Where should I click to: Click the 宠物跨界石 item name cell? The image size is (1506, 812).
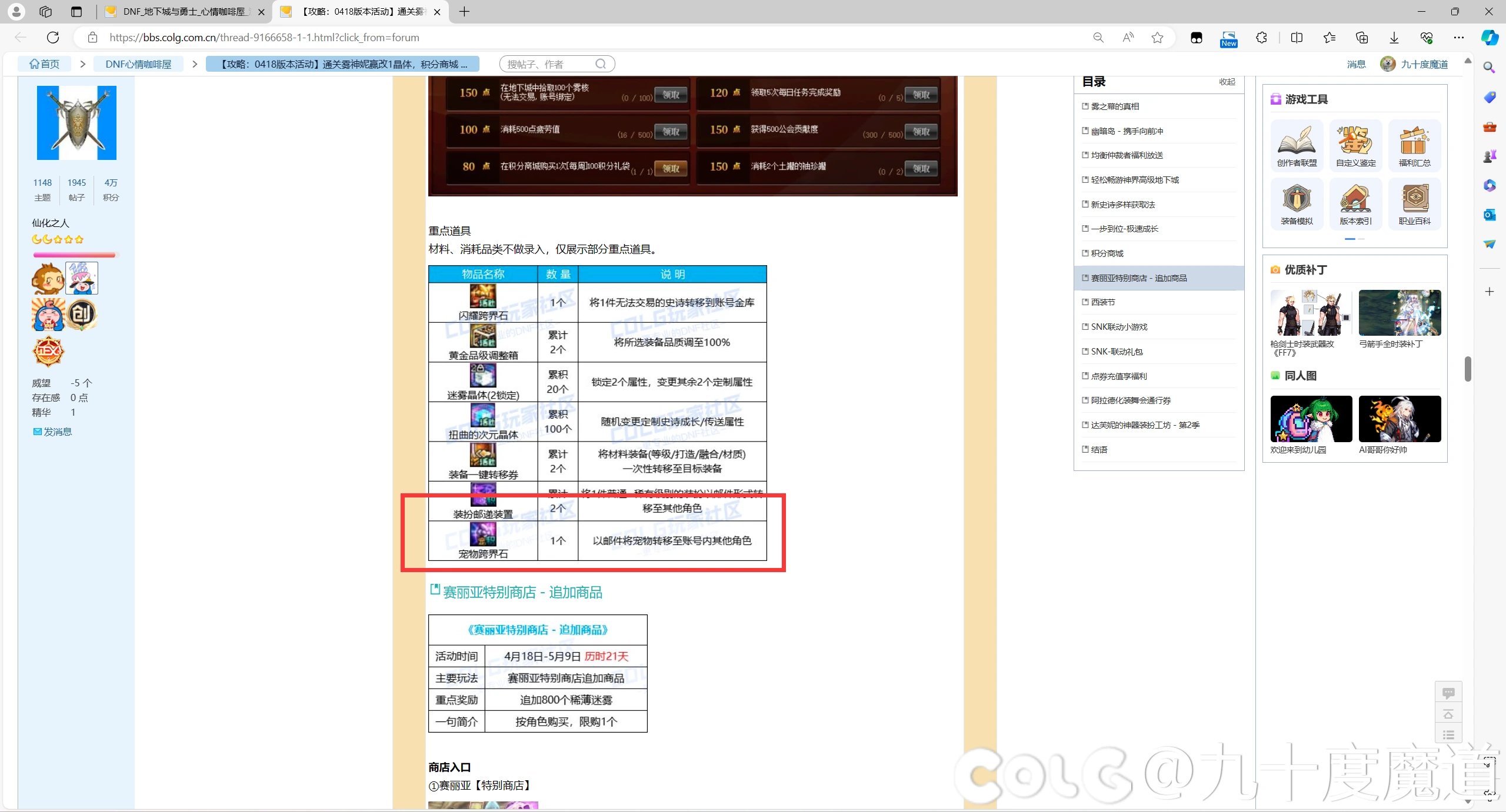click(x=483, y=554)
